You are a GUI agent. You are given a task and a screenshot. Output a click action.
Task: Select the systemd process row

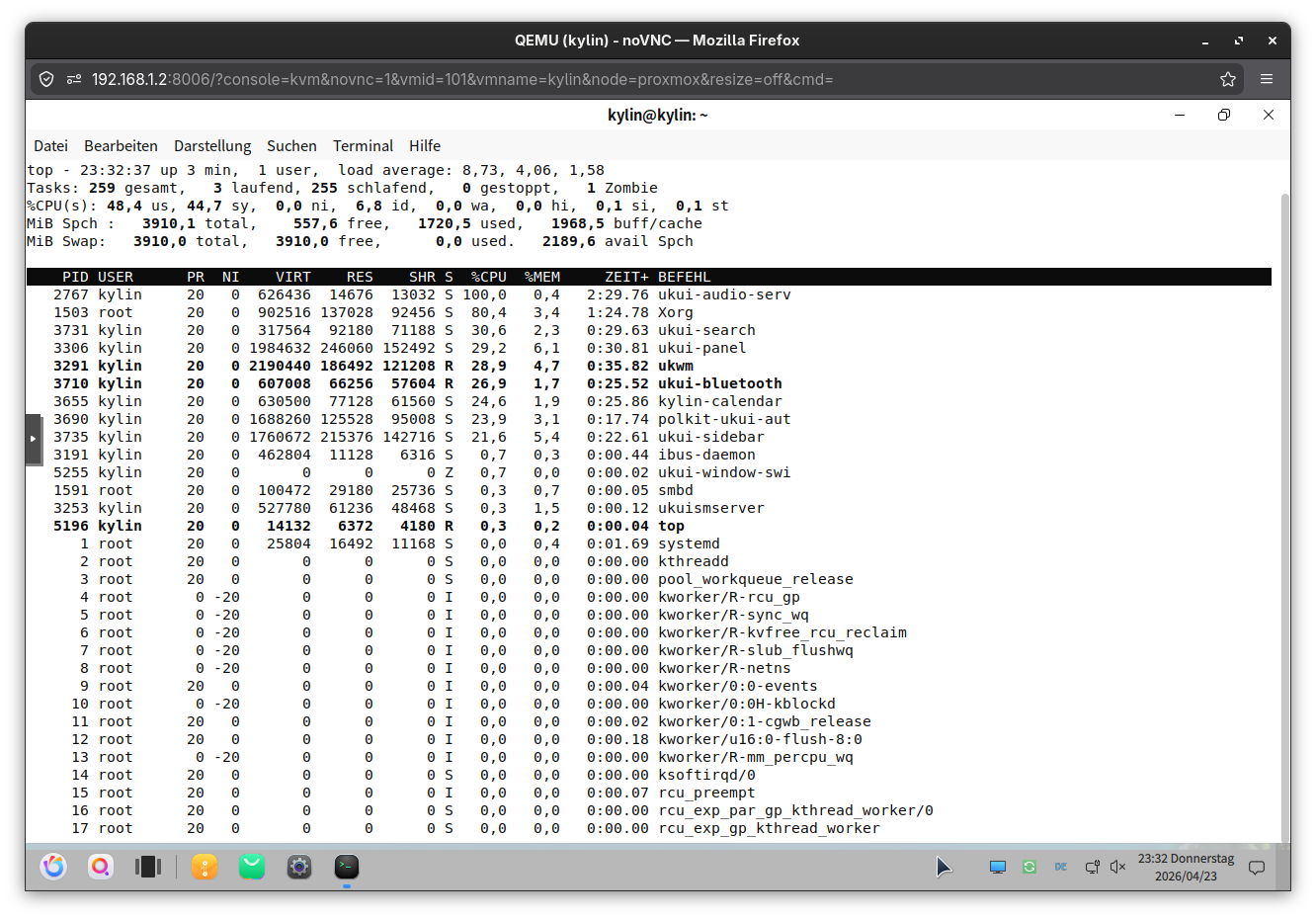[x=648, y=543]
